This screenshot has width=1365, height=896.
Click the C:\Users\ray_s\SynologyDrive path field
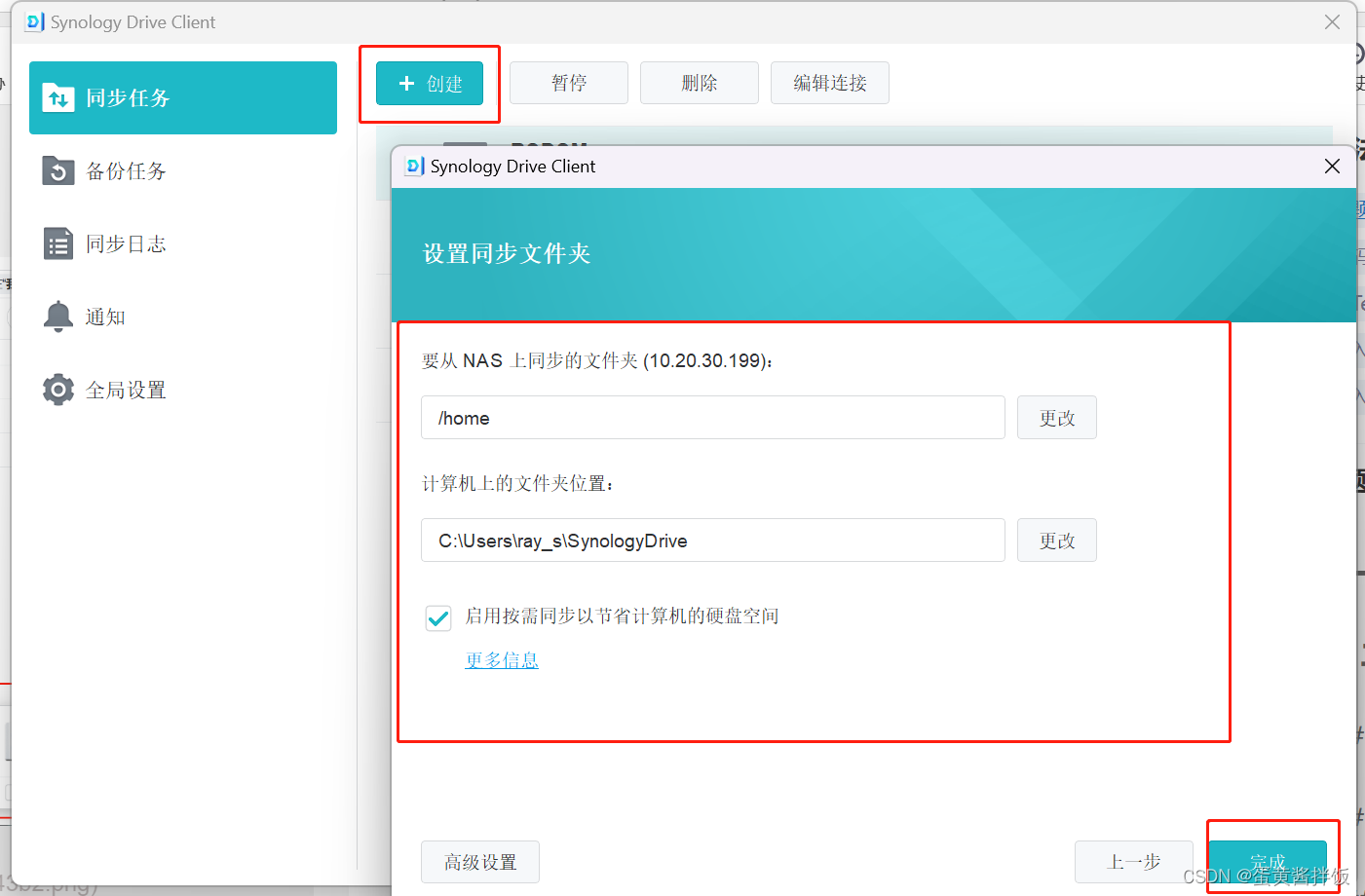[x=713, y=541]
